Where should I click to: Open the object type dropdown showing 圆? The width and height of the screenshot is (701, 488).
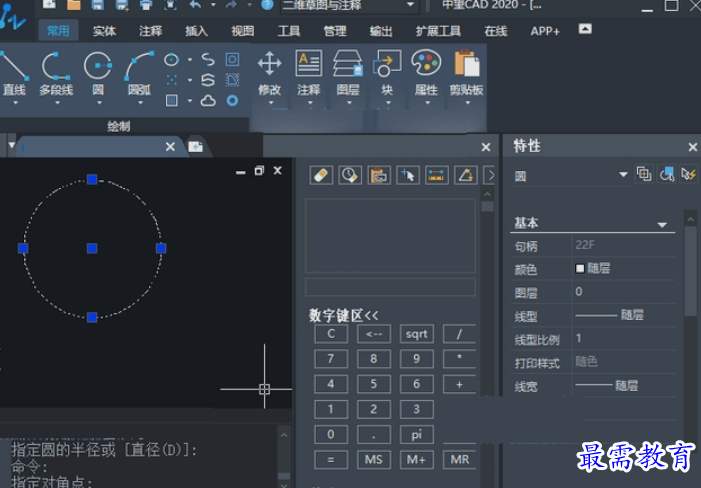[571, 176]
